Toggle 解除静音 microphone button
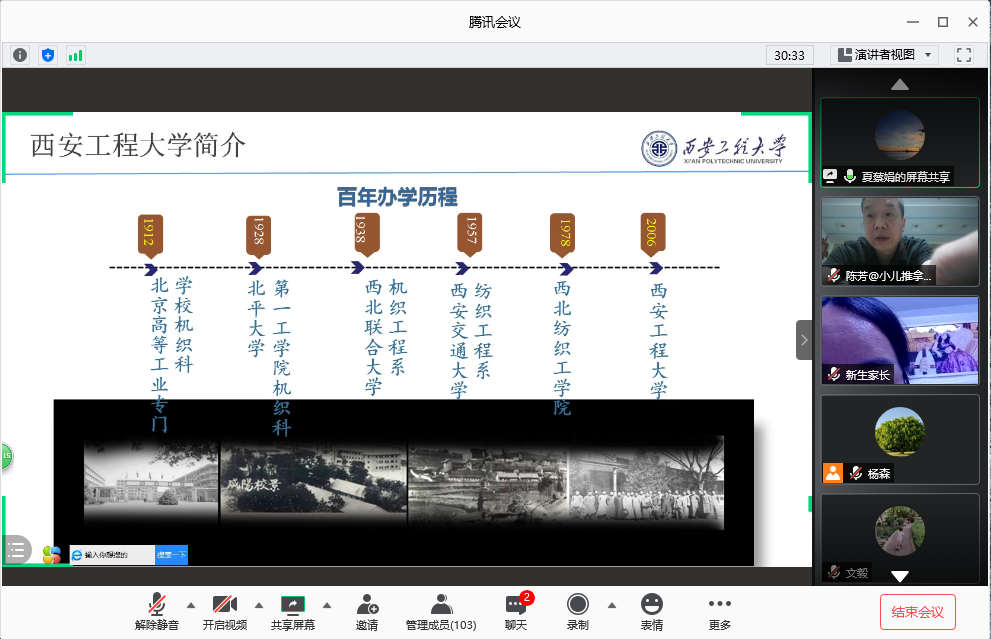The image size is (991, 639). [157, 611]
